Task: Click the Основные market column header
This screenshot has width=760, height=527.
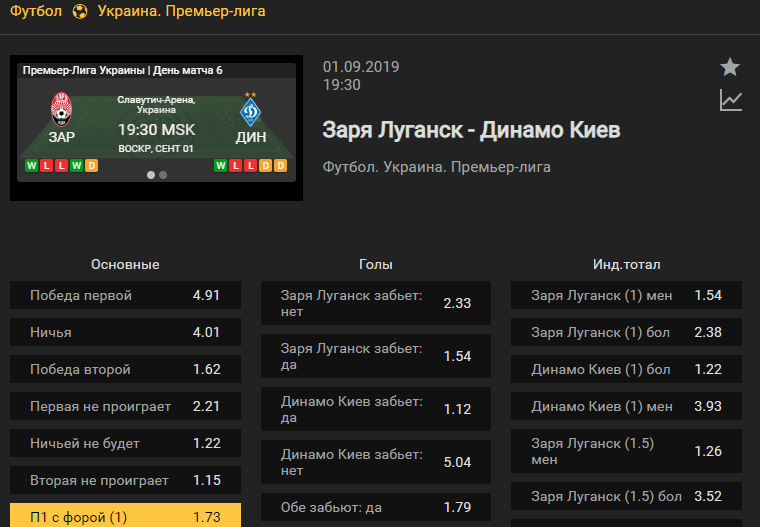Action: [125, 264]
